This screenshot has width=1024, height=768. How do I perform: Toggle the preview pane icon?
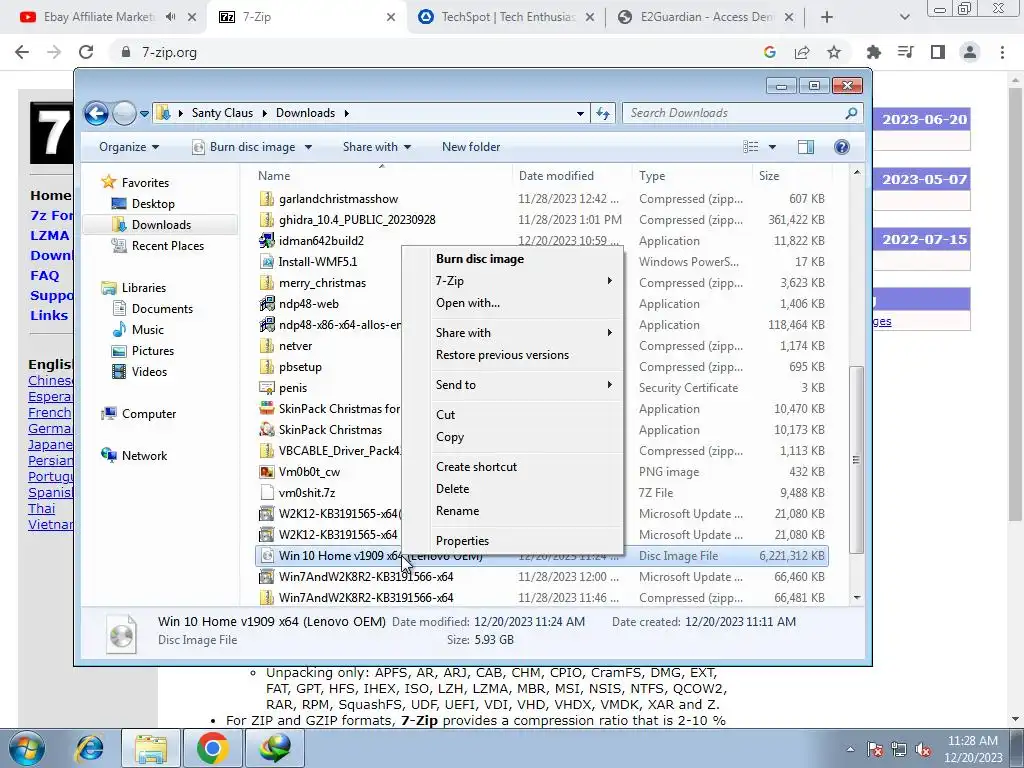tap(806, 147)
